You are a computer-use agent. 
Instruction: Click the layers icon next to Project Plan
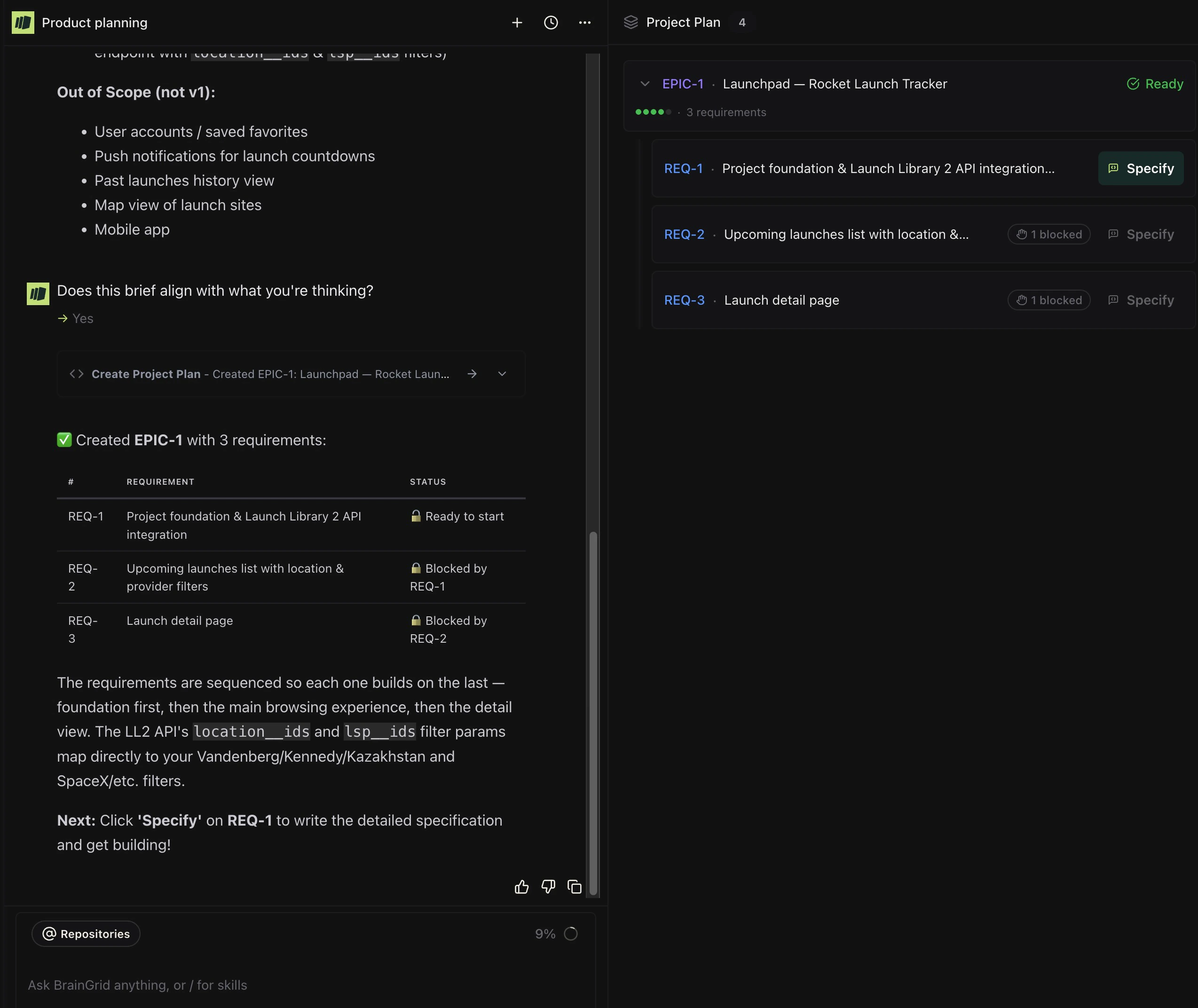[x=631, y=22]
